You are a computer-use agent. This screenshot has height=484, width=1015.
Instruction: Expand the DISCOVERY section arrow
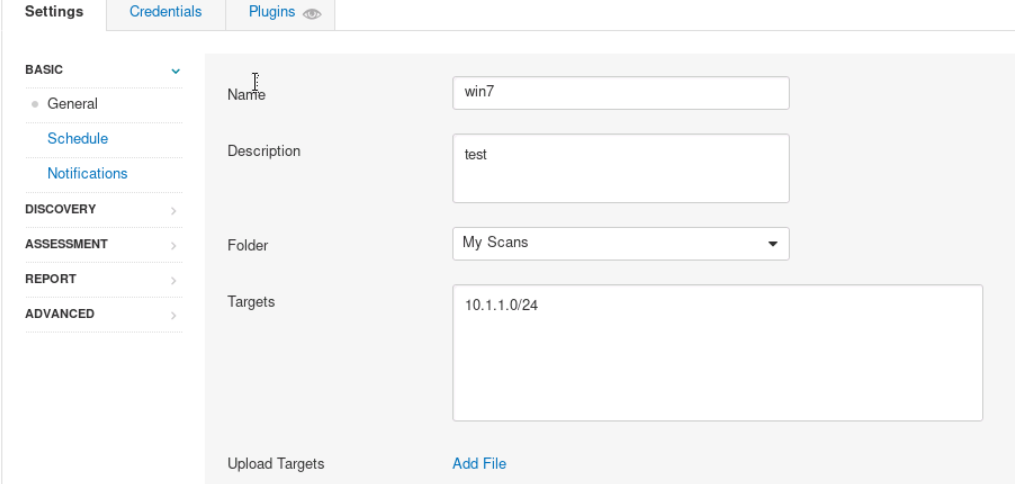174,211
